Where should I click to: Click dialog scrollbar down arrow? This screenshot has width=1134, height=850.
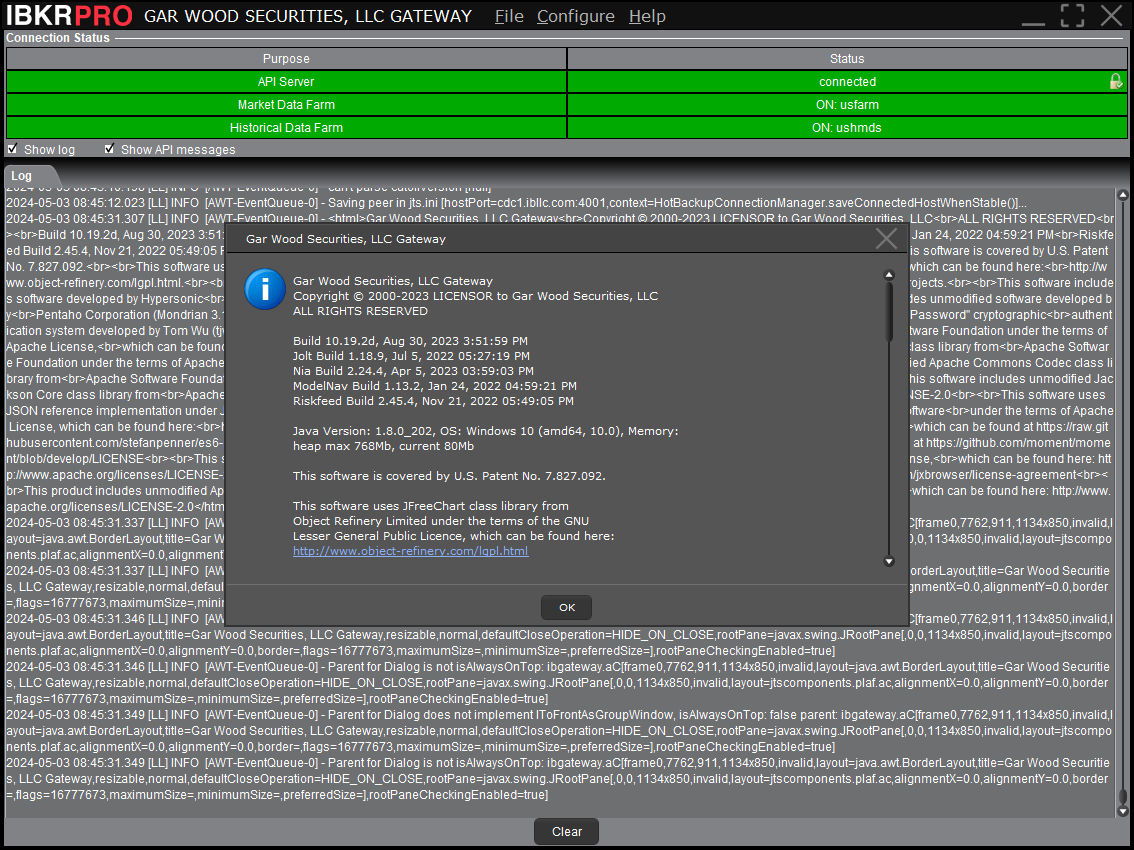(x=890, y=561)
